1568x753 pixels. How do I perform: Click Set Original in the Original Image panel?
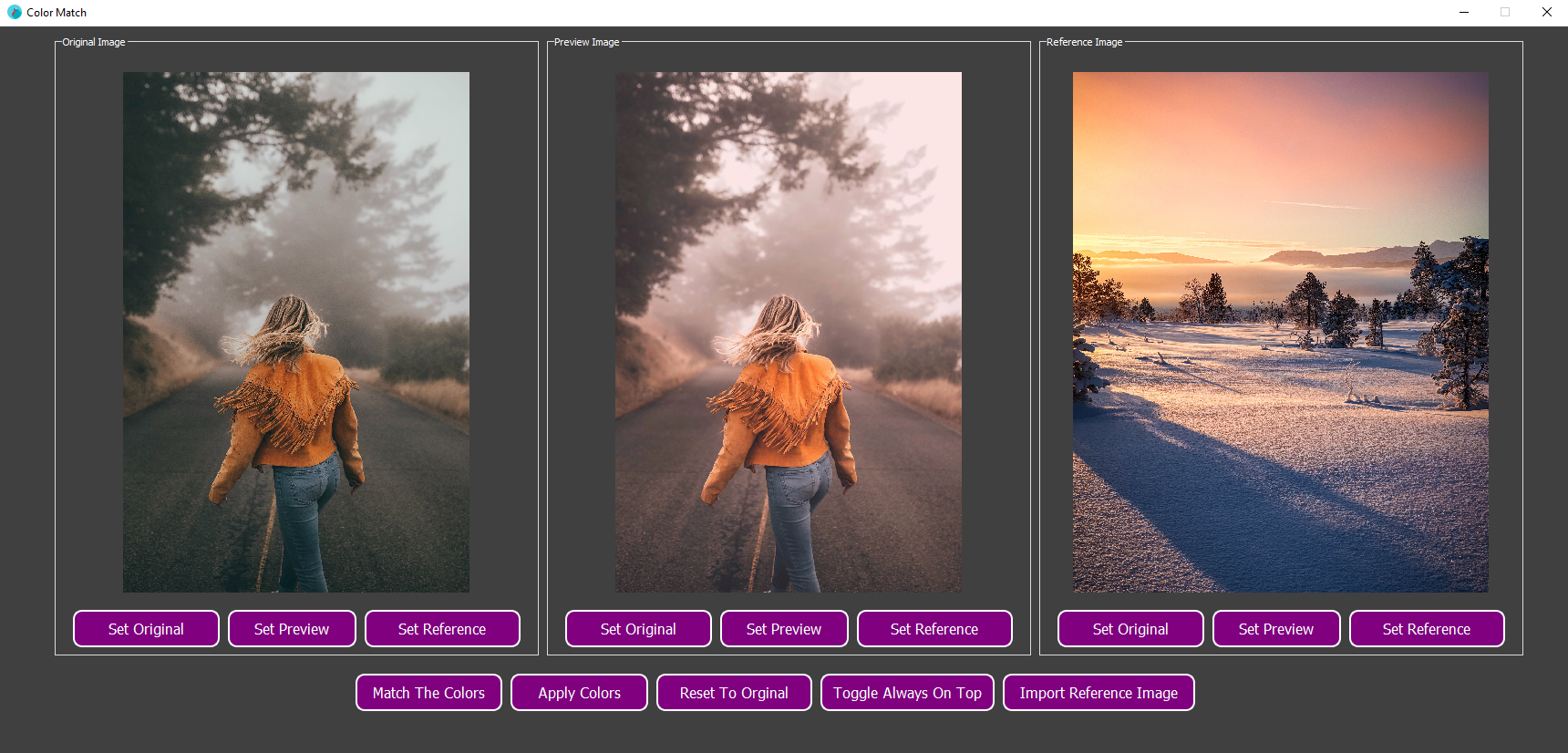click(146, 629)
